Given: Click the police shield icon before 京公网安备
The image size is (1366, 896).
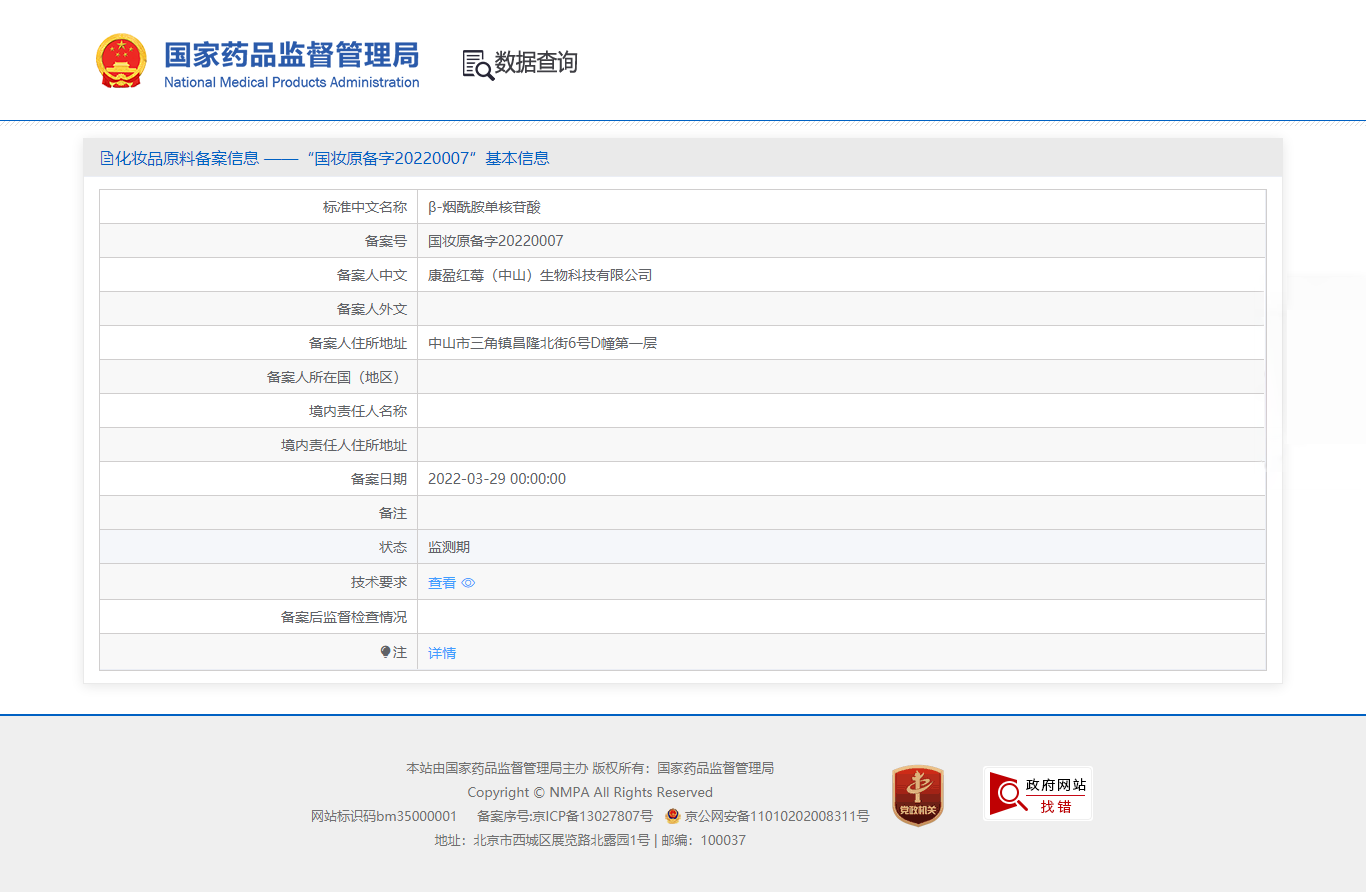Looking at the screenshot, I should click(x=672, y=816).
